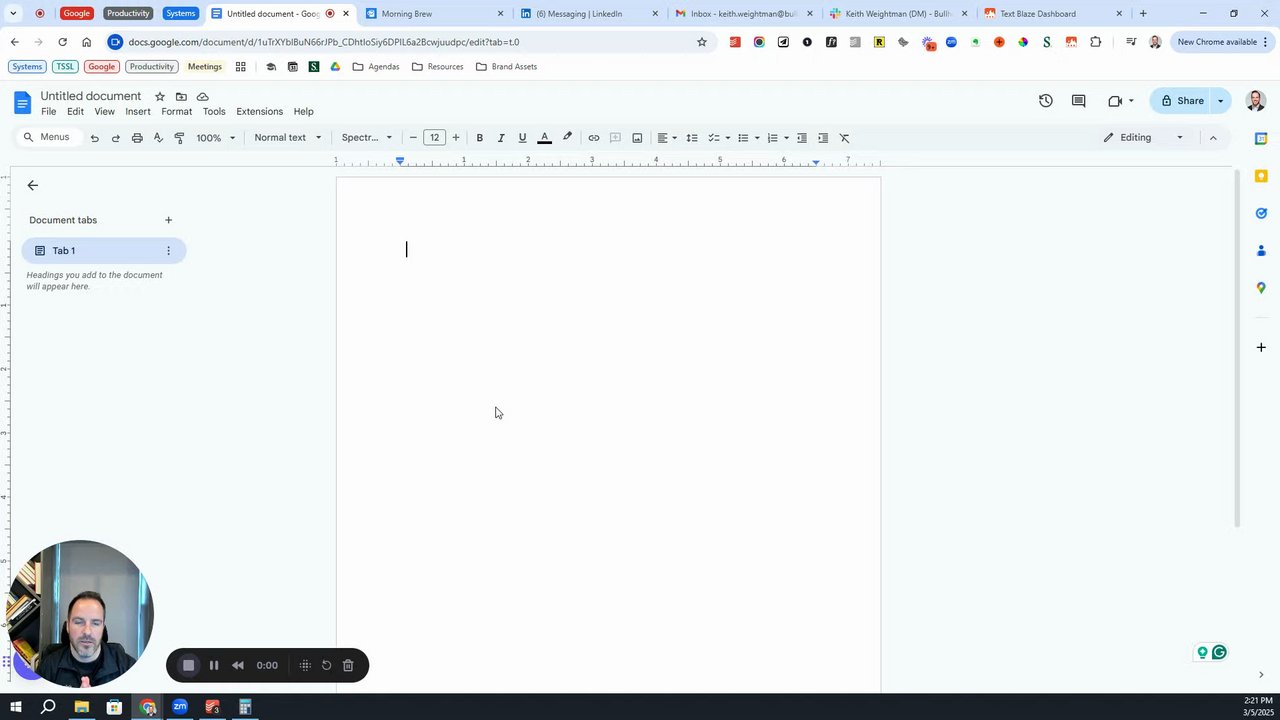Viewport: 1280px width, 720px height.
Task: Insert a link from the toolbar
Action: point(593,138)
